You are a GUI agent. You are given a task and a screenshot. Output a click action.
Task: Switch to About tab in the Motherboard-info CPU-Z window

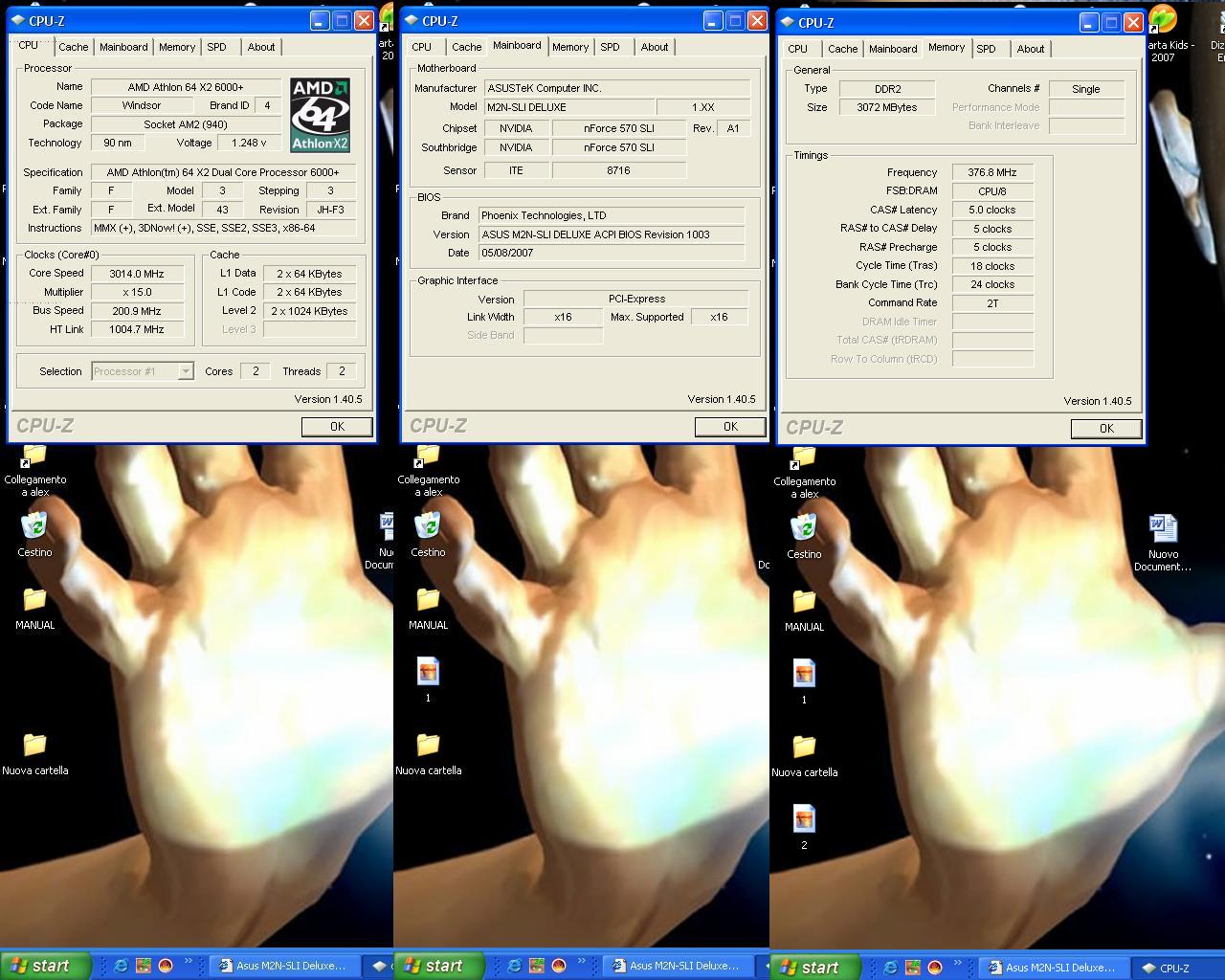tap(655, 47)
